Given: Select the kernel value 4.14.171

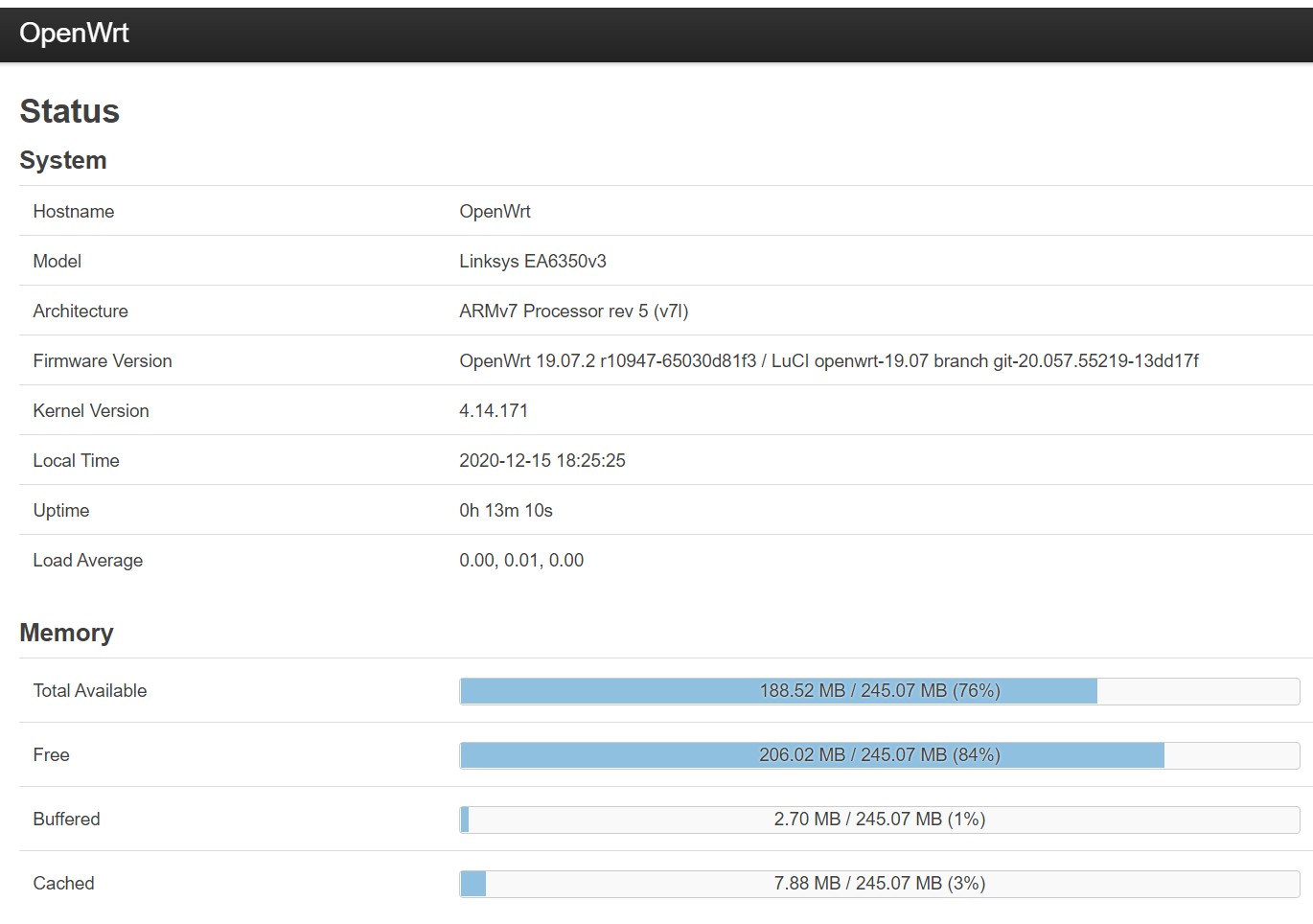Looking at the screenshot, I should [x=494, y=411].
